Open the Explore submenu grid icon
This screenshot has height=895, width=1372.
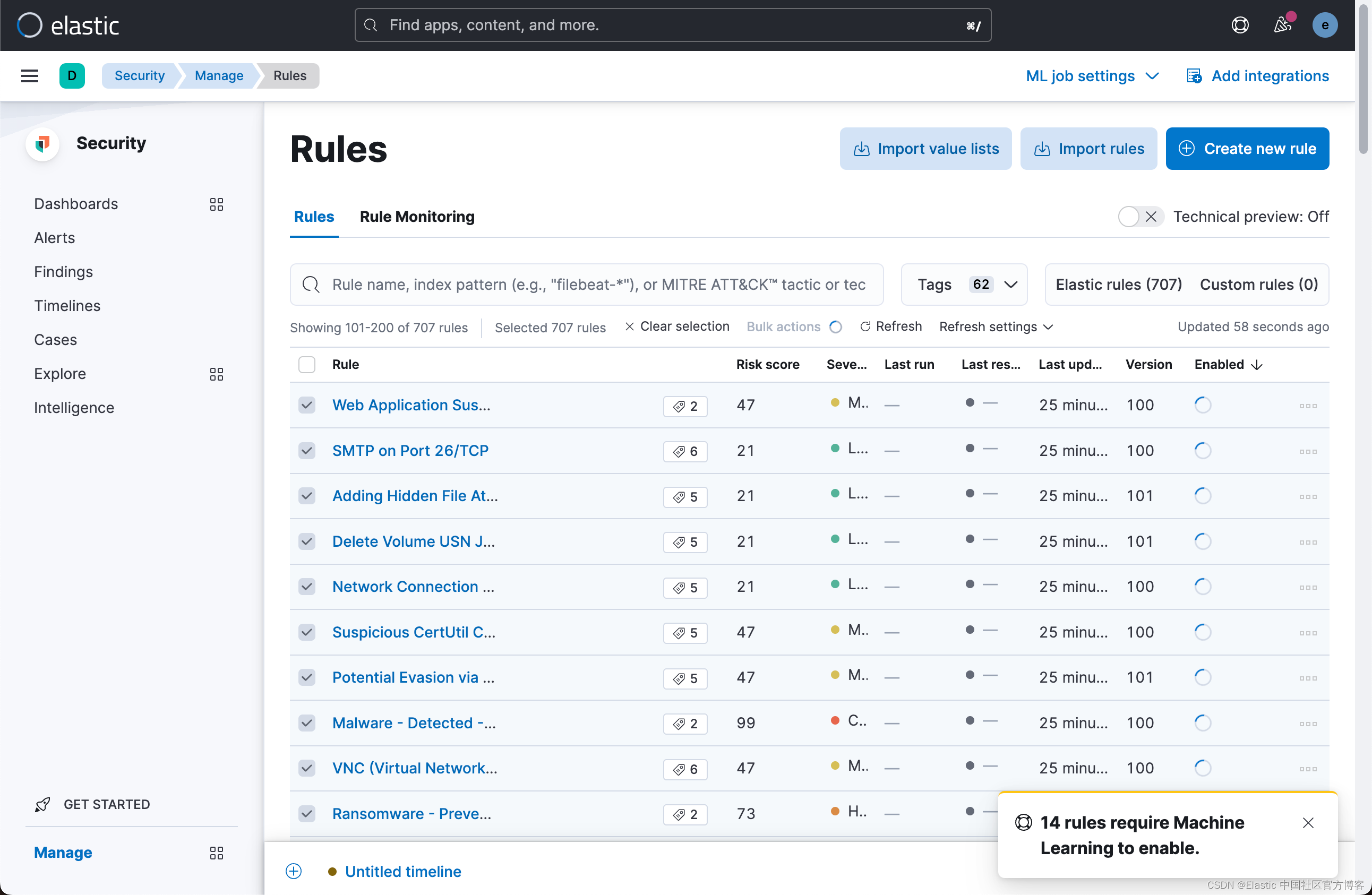pyautogui.click(x=216, y=374)
